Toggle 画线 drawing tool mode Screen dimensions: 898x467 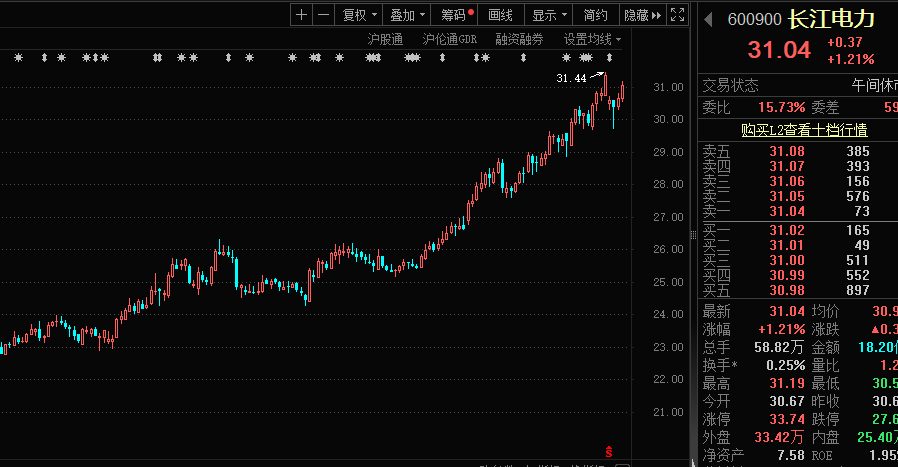point(500,15)
